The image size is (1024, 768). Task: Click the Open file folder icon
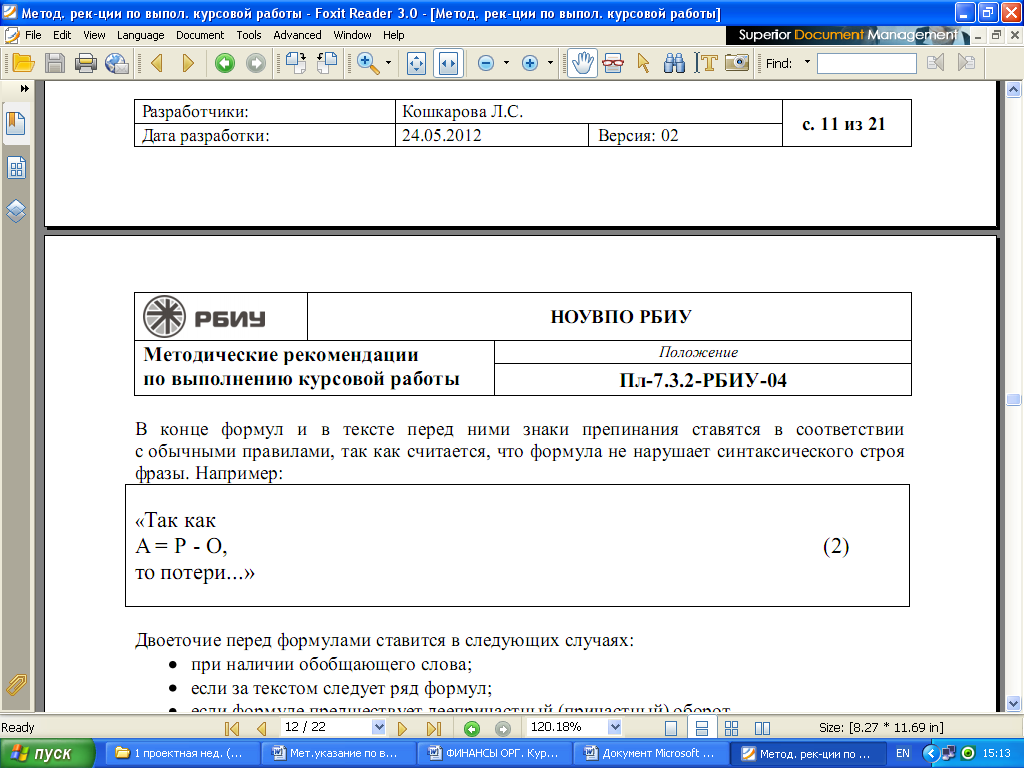pos(23,63)
